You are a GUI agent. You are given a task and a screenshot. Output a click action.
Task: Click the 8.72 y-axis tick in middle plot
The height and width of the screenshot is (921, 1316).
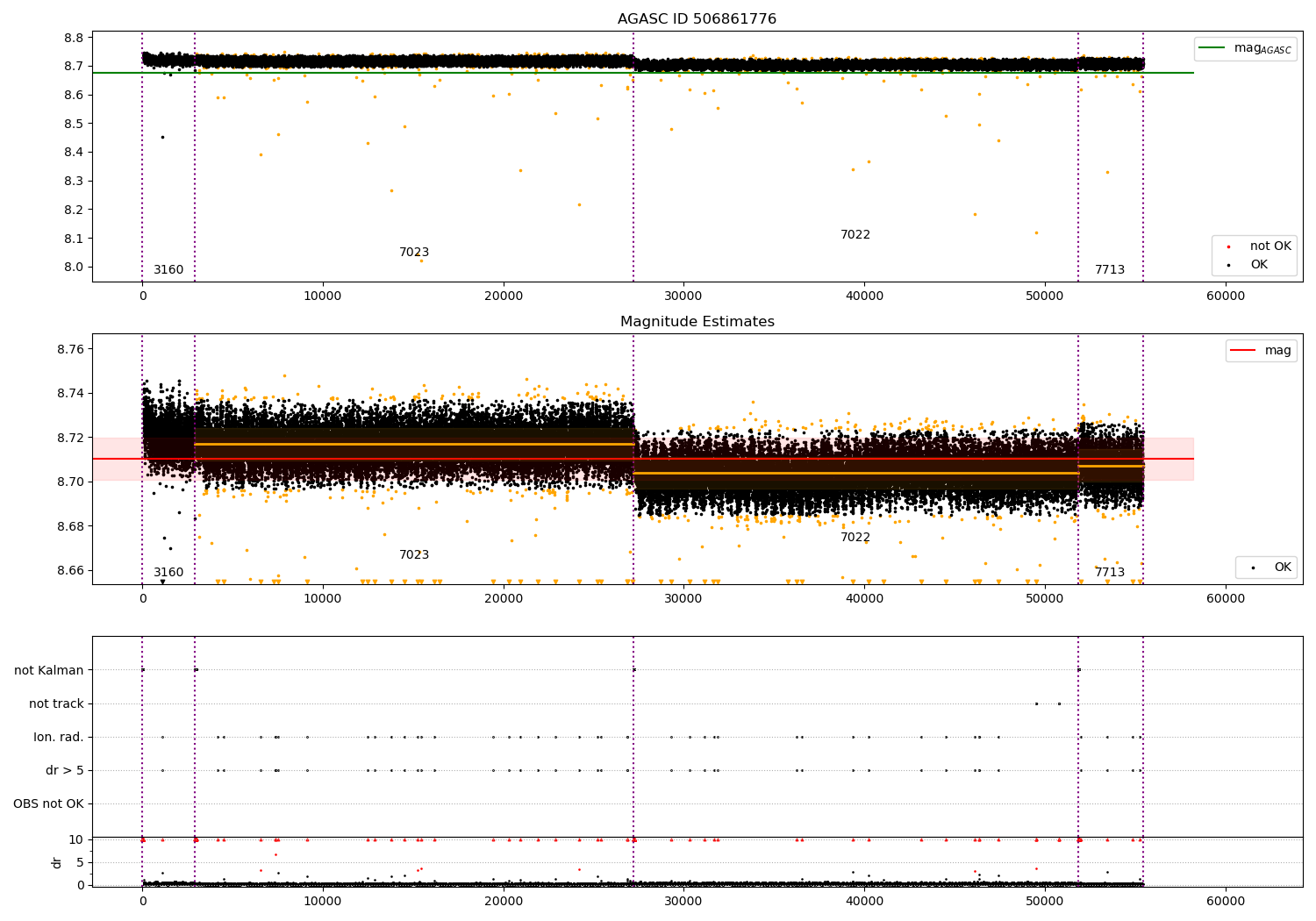click(70, 438)
